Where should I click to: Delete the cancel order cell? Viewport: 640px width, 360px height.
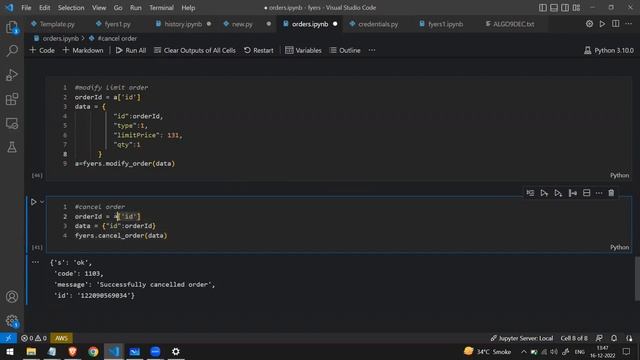pyautogui.click(x=611, y=193)
